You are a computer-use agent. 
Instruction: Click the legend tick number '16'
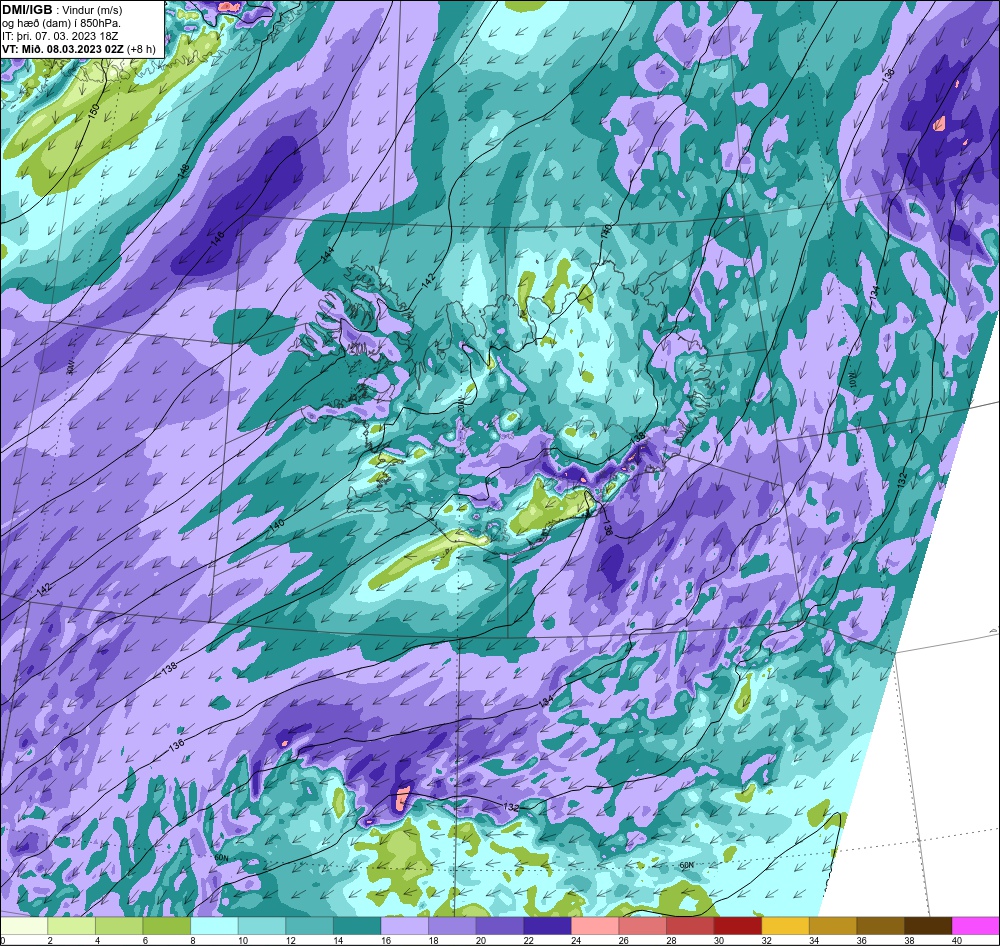(386, 940)
